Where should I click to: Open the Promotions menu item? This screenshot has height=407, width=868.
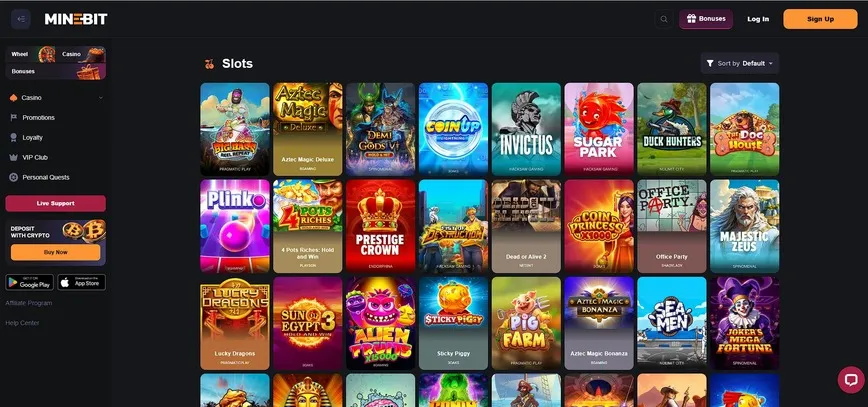pos(38,117)
